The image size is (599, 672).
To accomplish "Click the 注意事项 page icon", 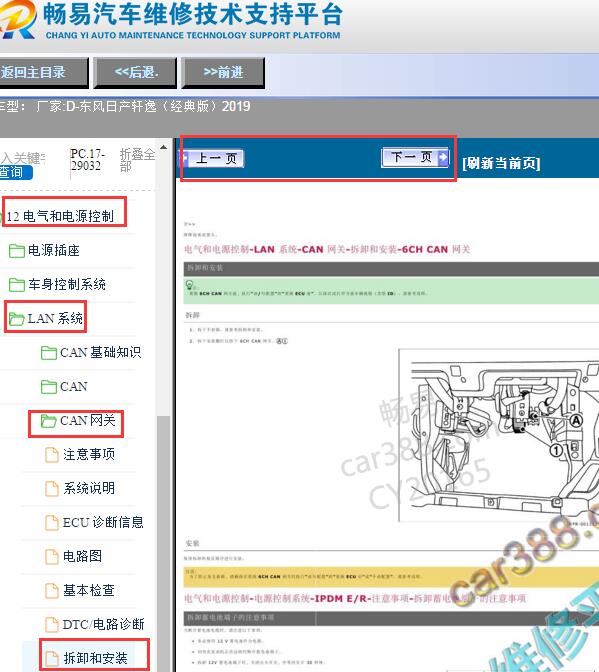I will coord(52,455).
